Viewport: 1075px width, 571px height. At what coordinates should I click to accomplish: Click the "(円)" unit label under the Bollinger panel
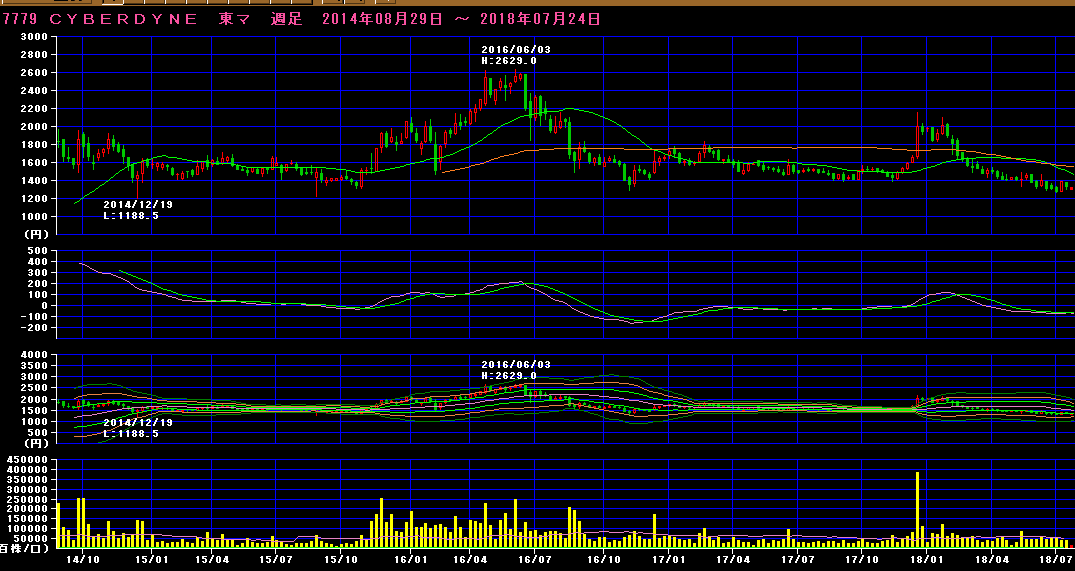click(36, 443)
